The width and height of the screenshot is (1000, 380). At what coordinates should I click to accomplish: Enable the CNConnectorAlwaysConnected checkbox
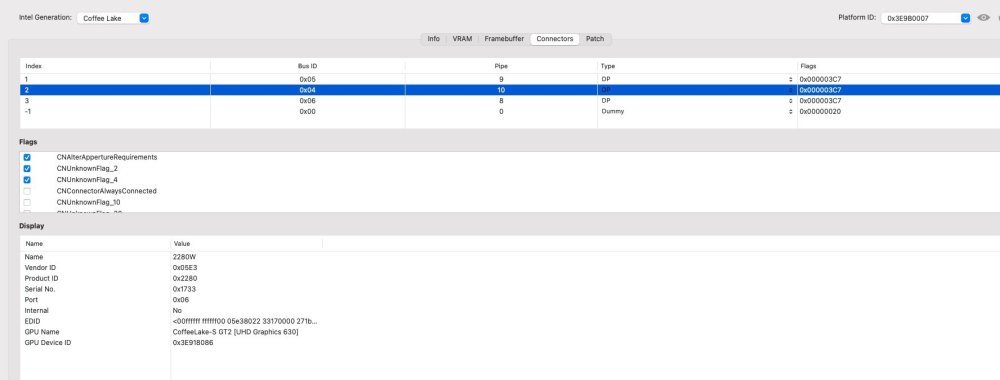27,191
